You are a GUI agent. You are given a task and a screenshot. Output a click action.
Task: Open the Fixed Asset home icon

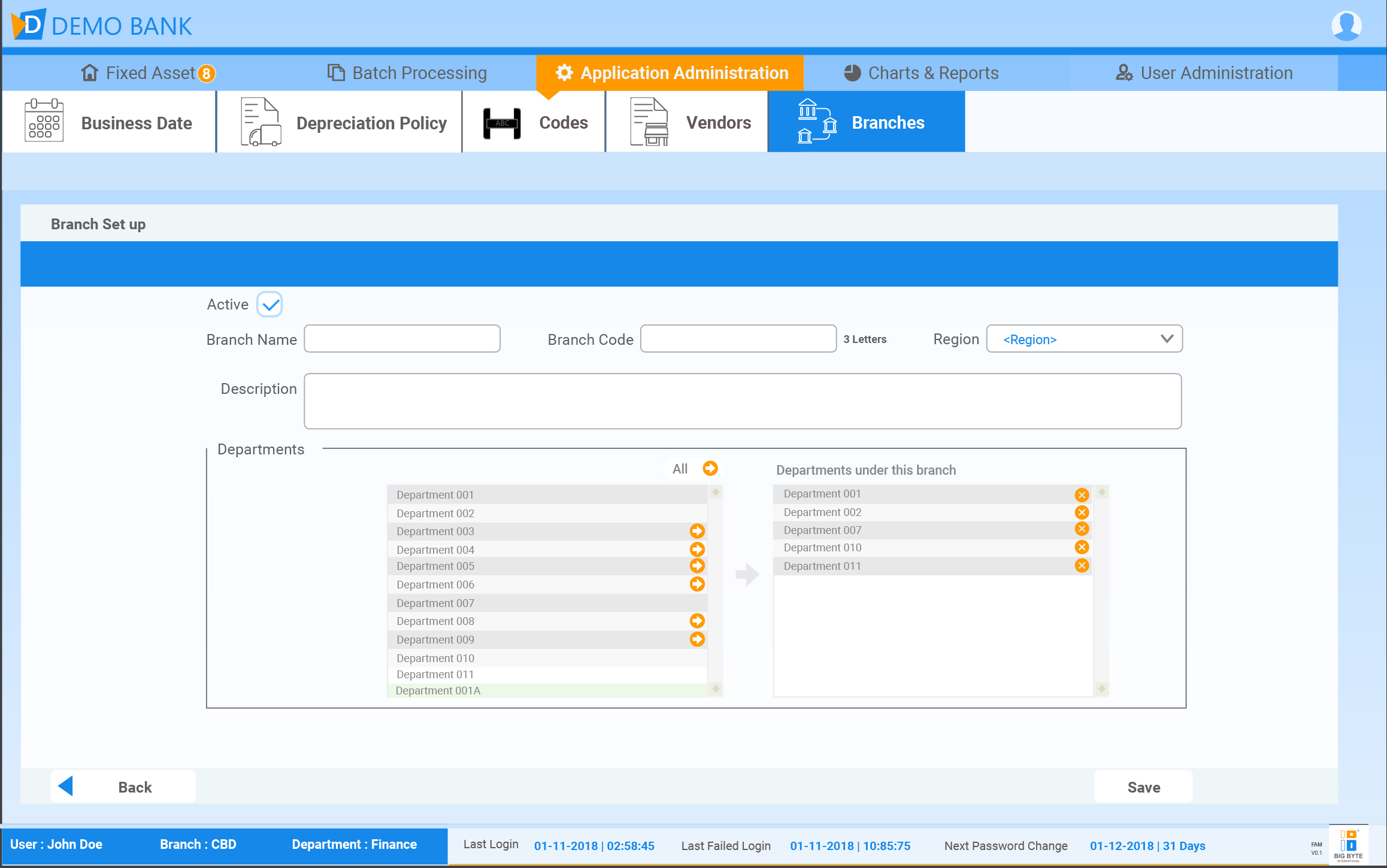pyautogui.click(x=90, y=72)
